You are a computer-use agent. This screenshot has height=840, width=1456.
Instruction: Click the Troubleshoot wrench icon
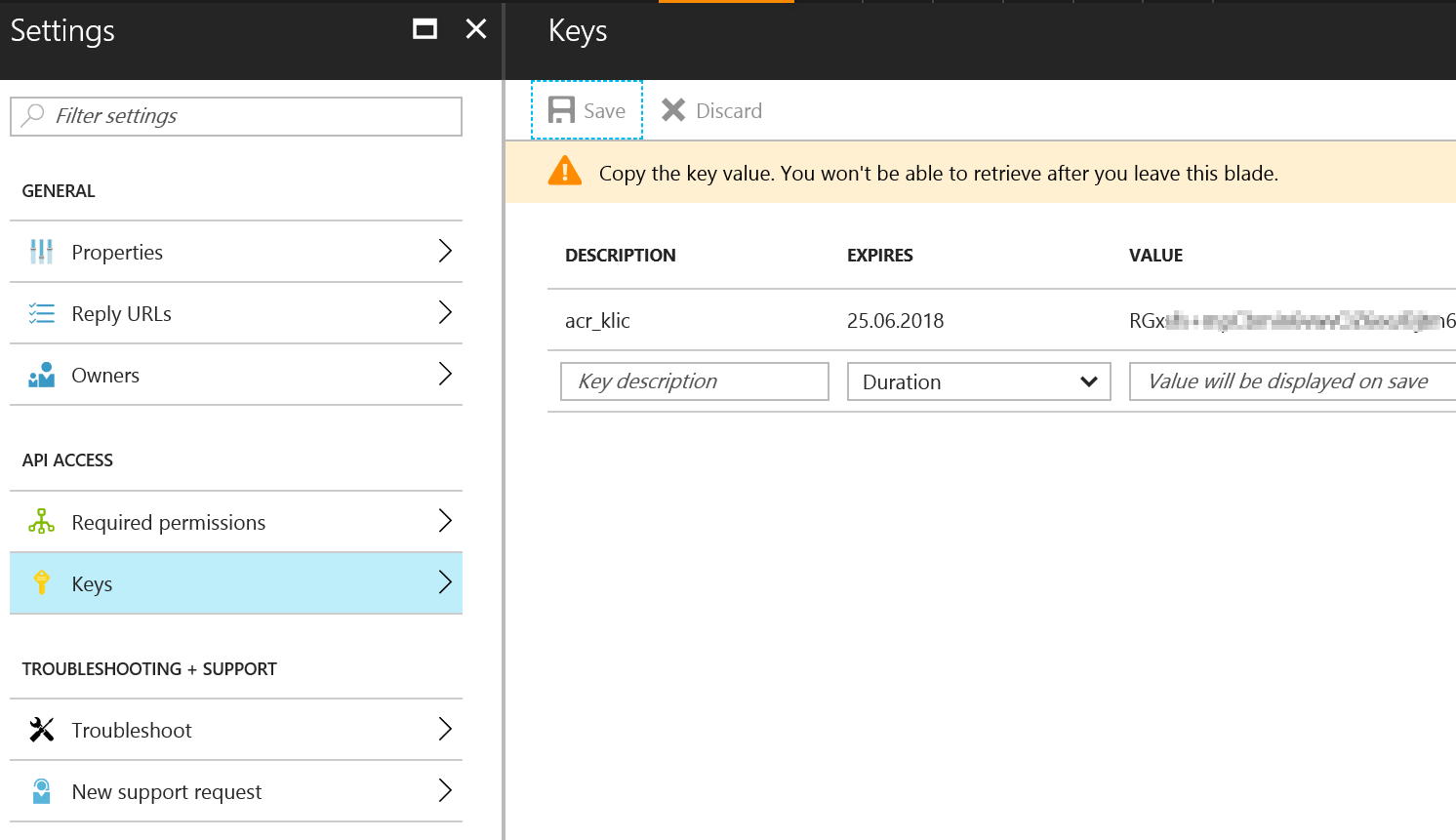click(x=41, y=730)
